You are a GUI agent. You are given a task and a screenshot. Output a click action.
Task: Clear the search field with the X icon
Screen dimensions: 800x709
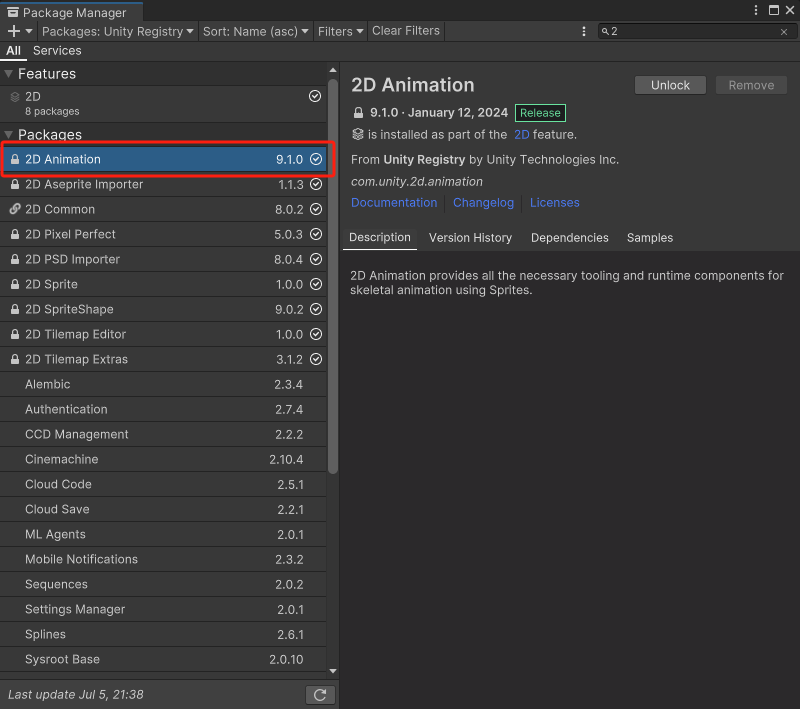[x=784, y=32]
